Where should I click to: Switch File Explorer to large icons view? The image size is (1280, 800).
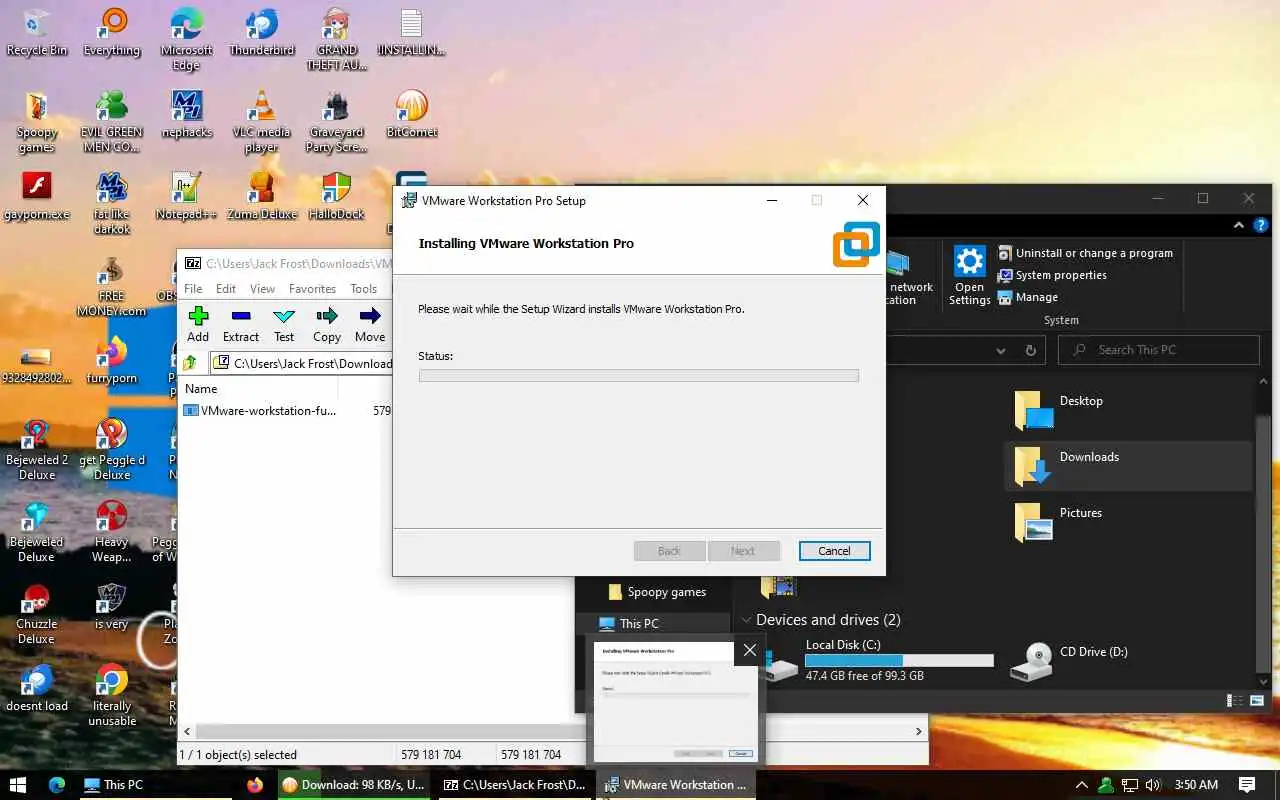[1258, 701]
